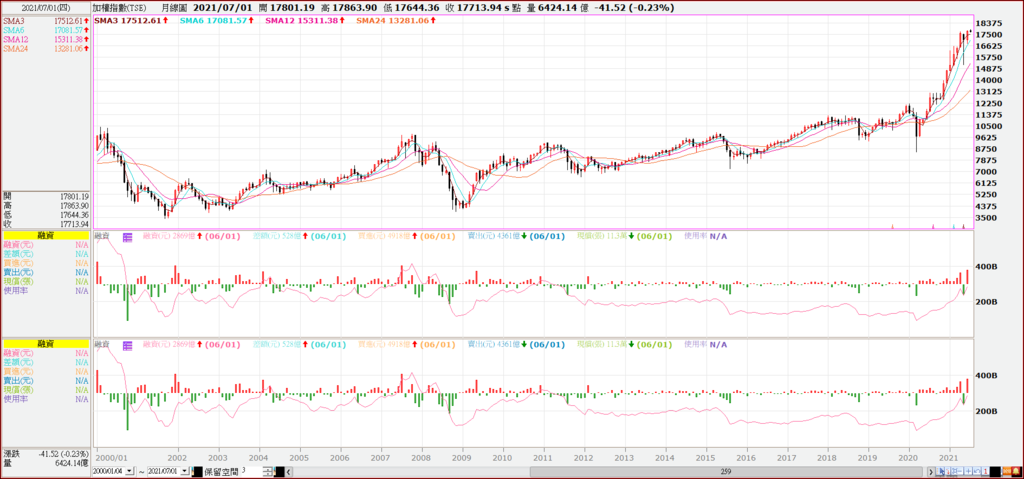Click 現償(張) N/A row in upper indicator sidebar
Screen dimensions: 1024x479
point(46,282)
